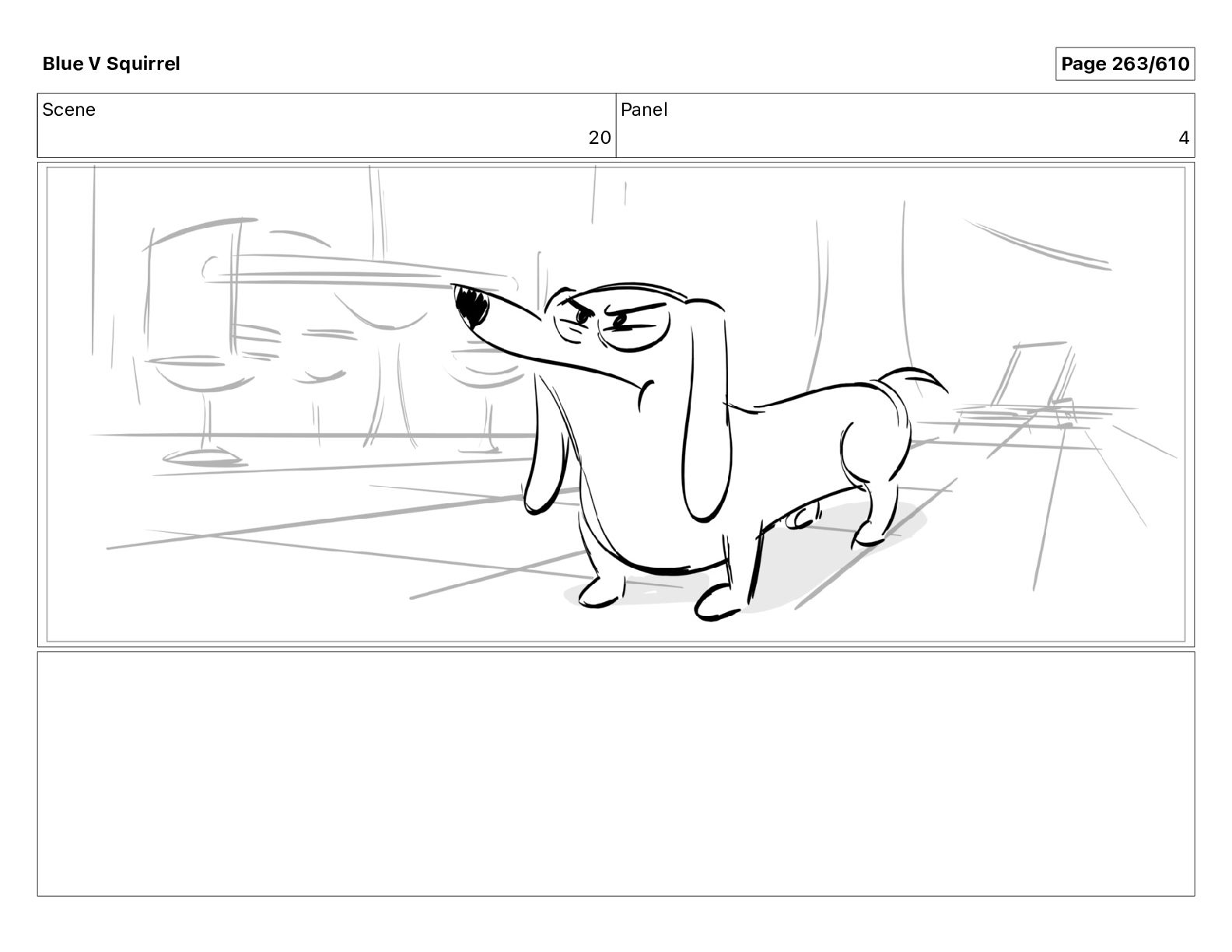Click the dog storyboard drawing panel
The width and height of the screenshot is (1232, 952).
616,404
